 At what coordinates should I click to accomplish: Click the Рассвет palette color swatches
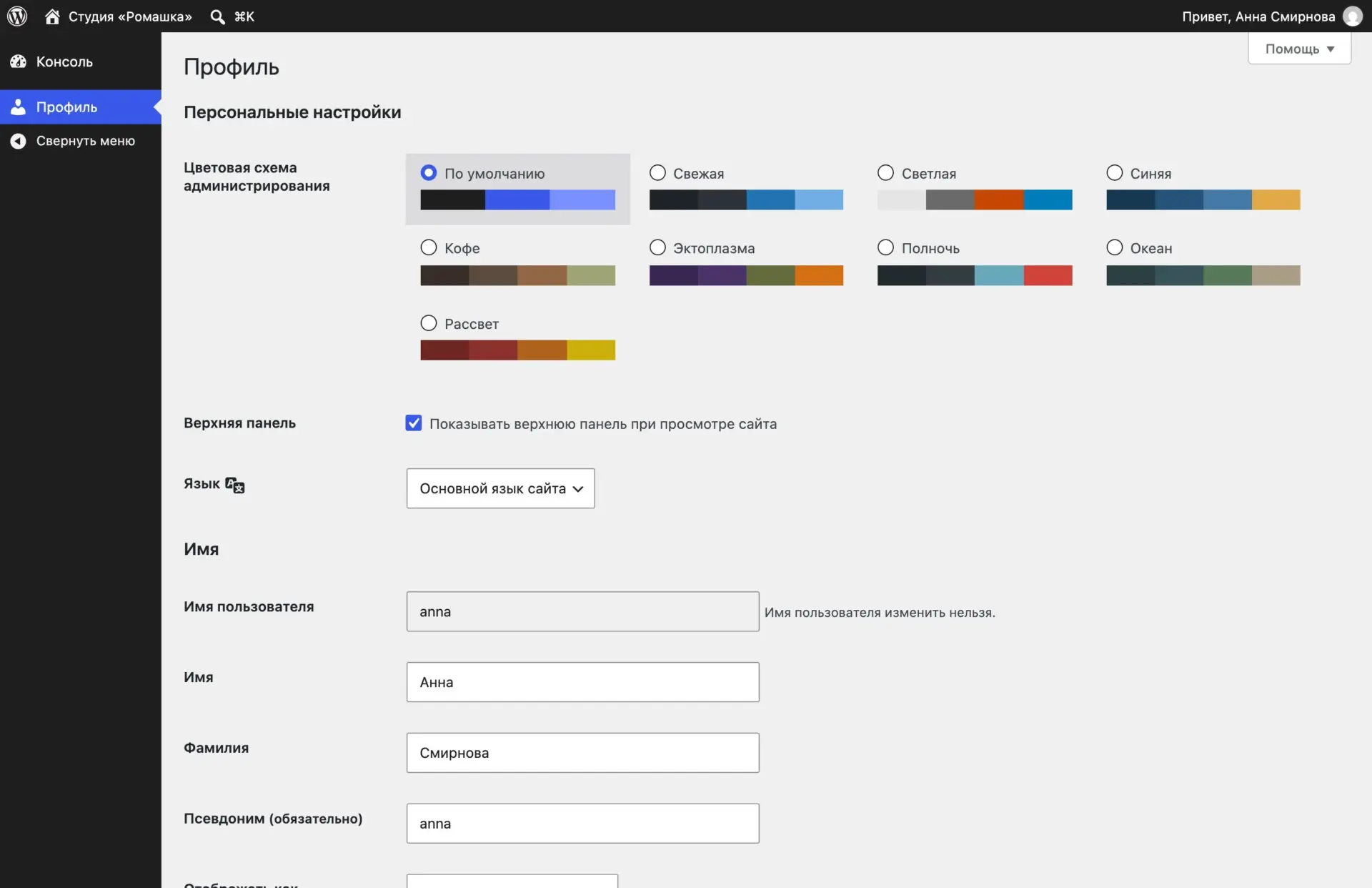[x=517, y=350]
